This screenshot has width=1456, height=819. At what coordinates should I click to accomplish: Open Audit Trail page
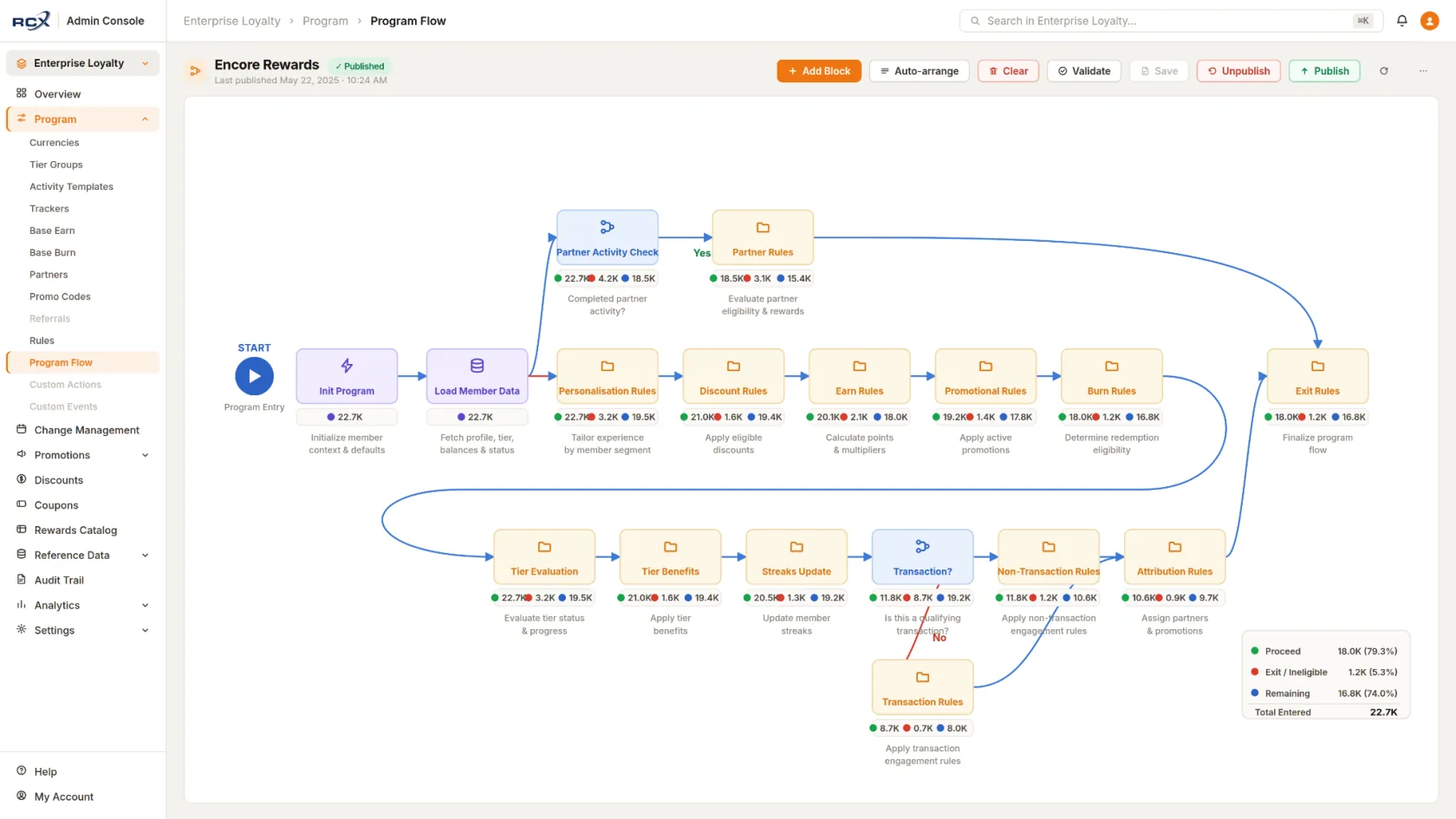point(82,581)
